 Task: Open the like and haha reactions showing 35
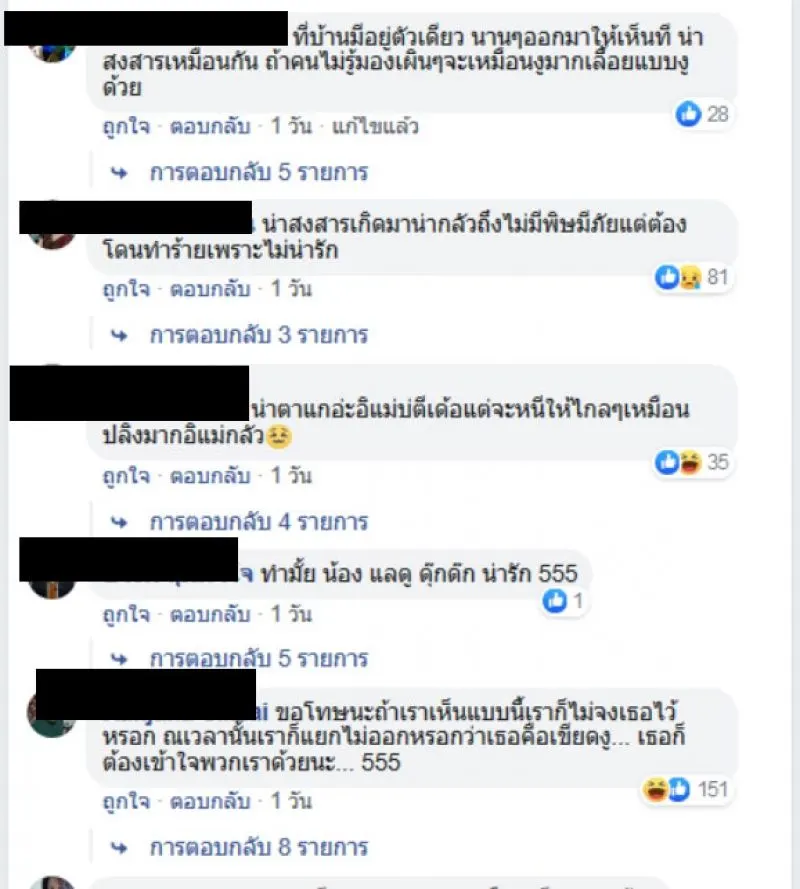692,462
